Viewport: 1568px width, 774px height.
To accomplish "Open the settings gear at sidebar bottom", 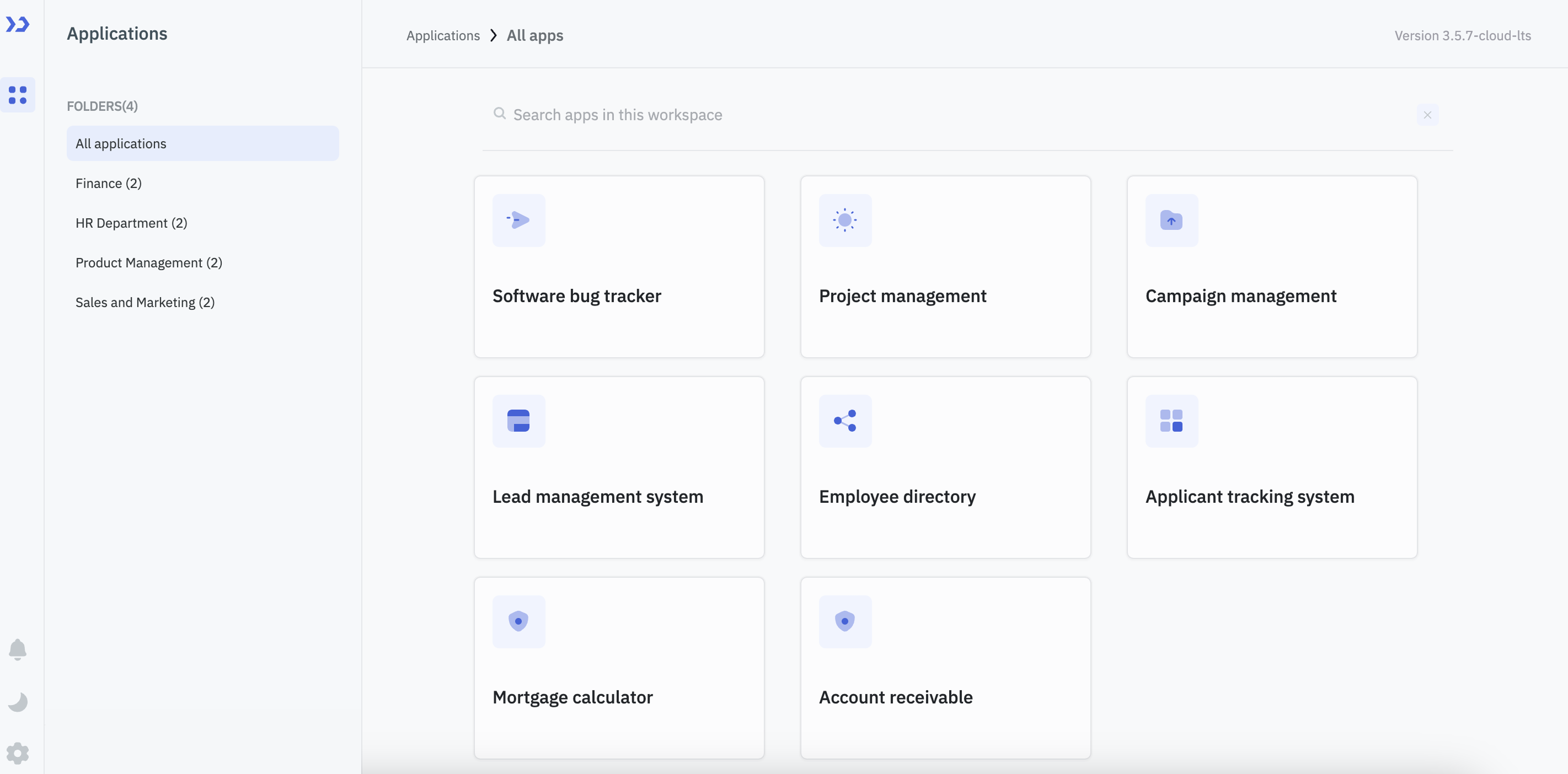I will [x=18, y=753].
